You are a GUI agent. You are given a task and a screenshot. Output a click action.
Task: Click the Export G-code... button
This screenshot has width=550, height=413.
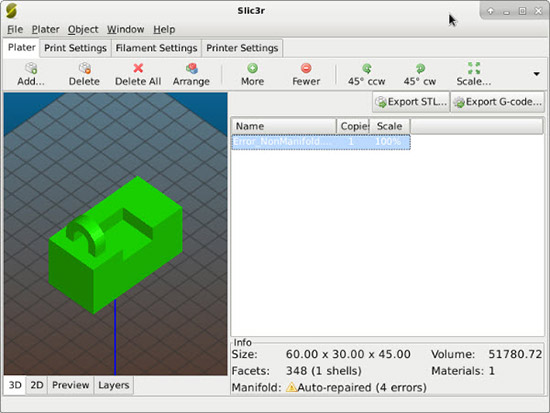click(497, 102)
